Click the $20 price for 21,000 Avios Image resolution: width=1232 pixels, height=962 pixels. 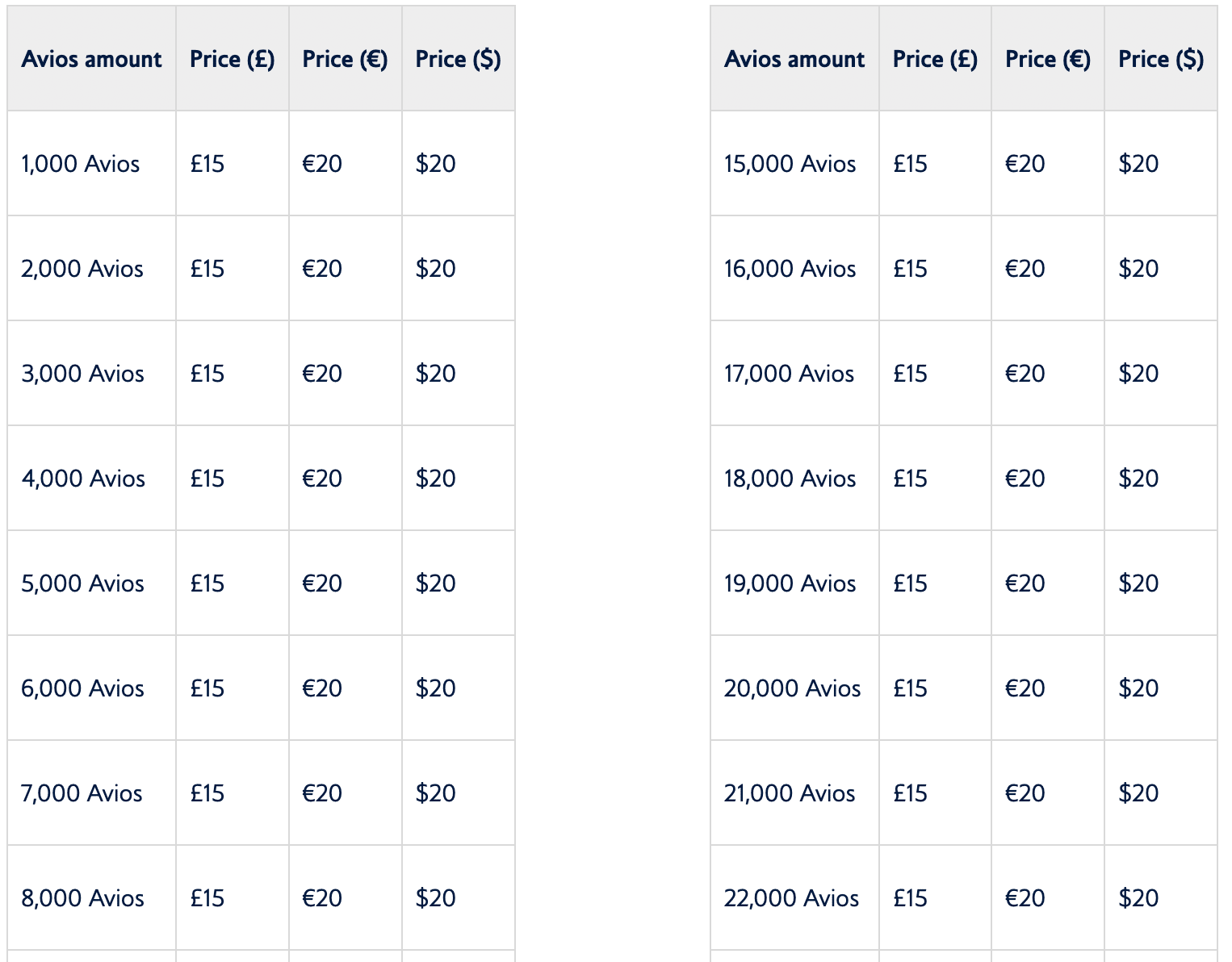click(x=1138, y=793)
